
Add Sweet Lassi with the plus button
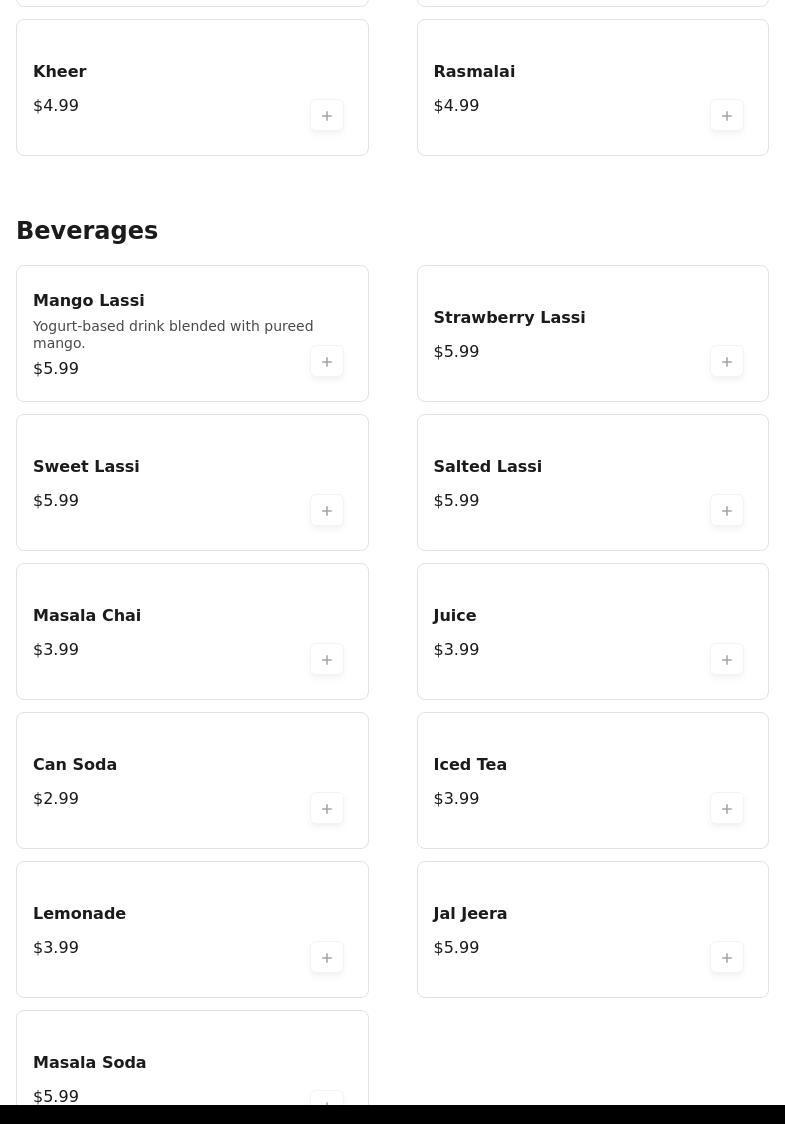pyautogui.click(x=327, y=510)
